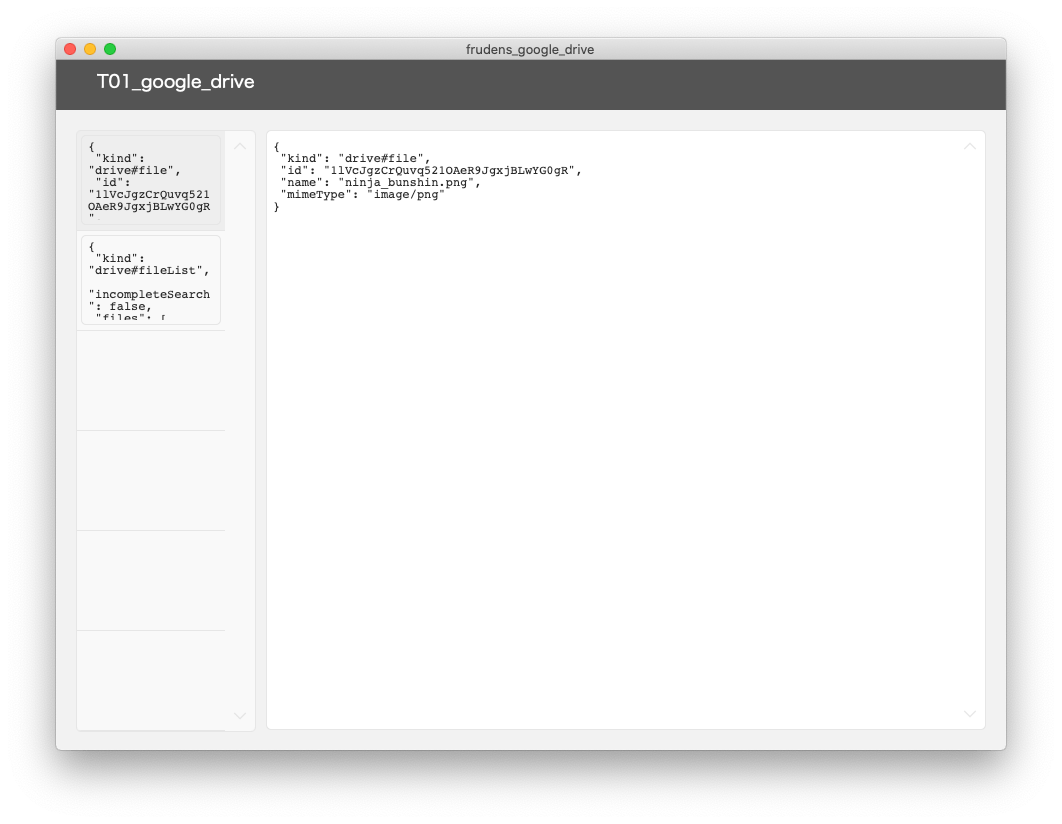Minimize the window with the yellow button

pos(90,49)
